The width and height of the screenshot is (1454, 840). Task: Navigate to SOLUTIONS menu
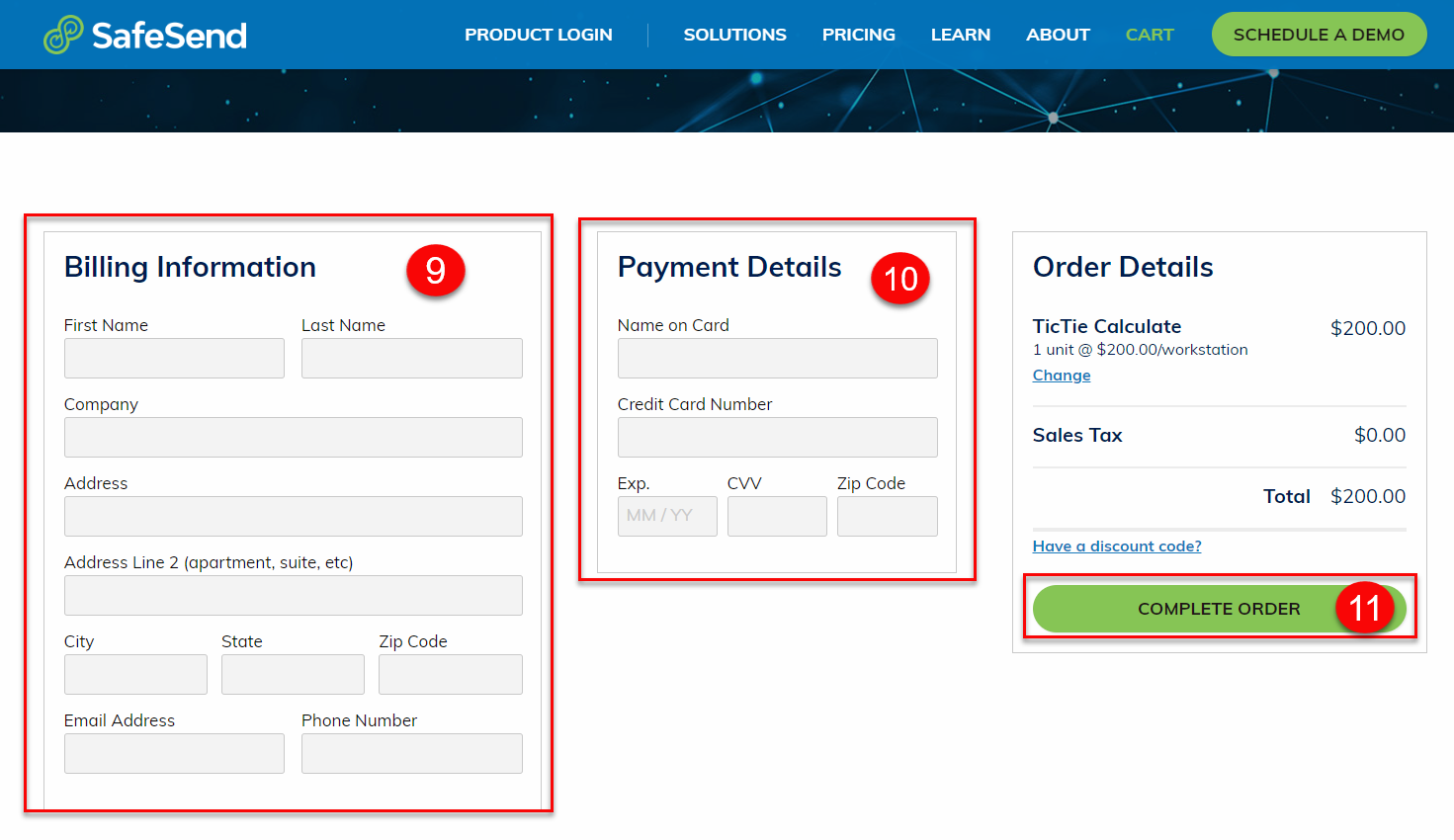click(x=734, y=34)
